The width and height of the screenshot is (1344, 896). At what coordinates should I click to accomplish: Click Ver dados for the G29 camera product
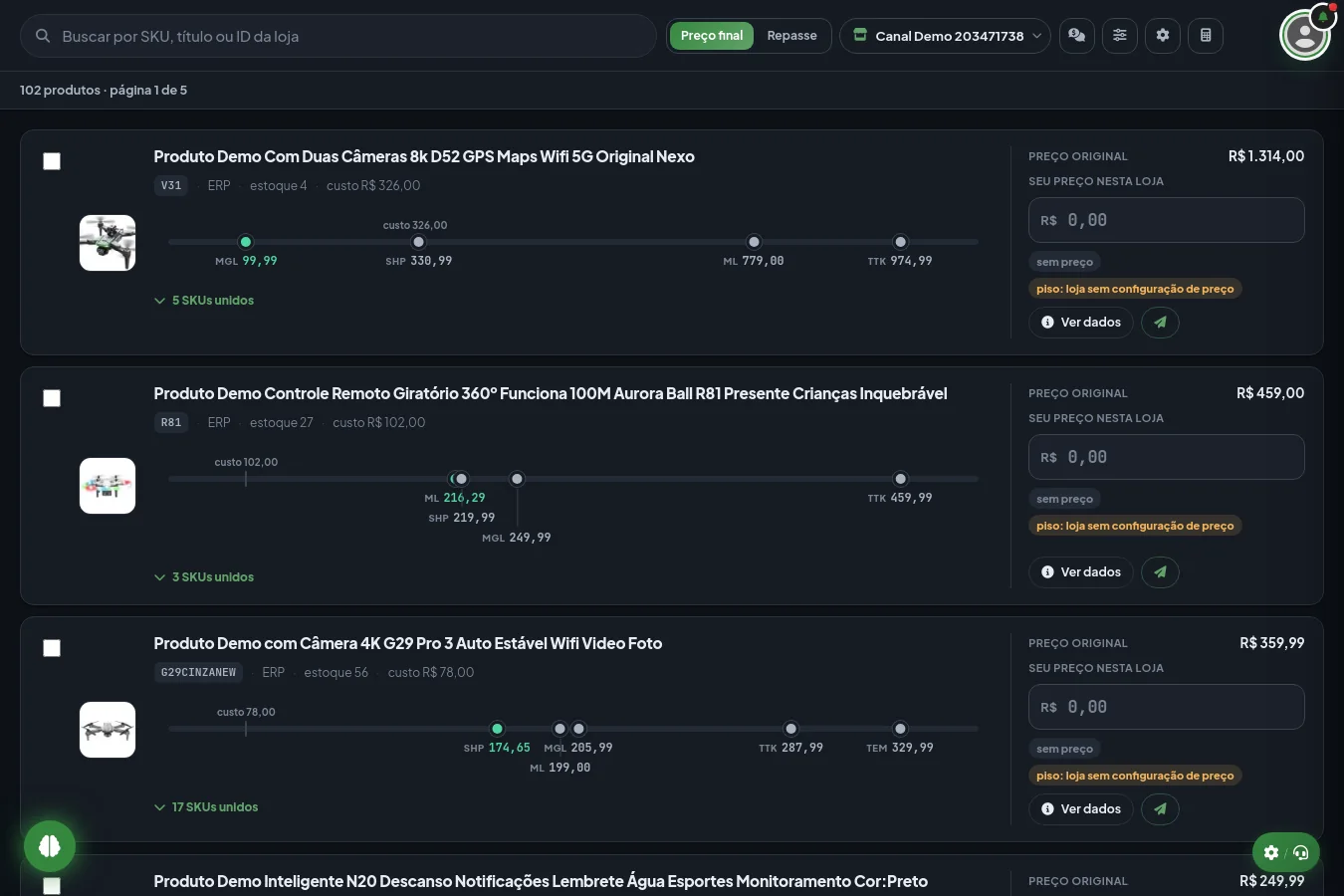pos(1081,809)
